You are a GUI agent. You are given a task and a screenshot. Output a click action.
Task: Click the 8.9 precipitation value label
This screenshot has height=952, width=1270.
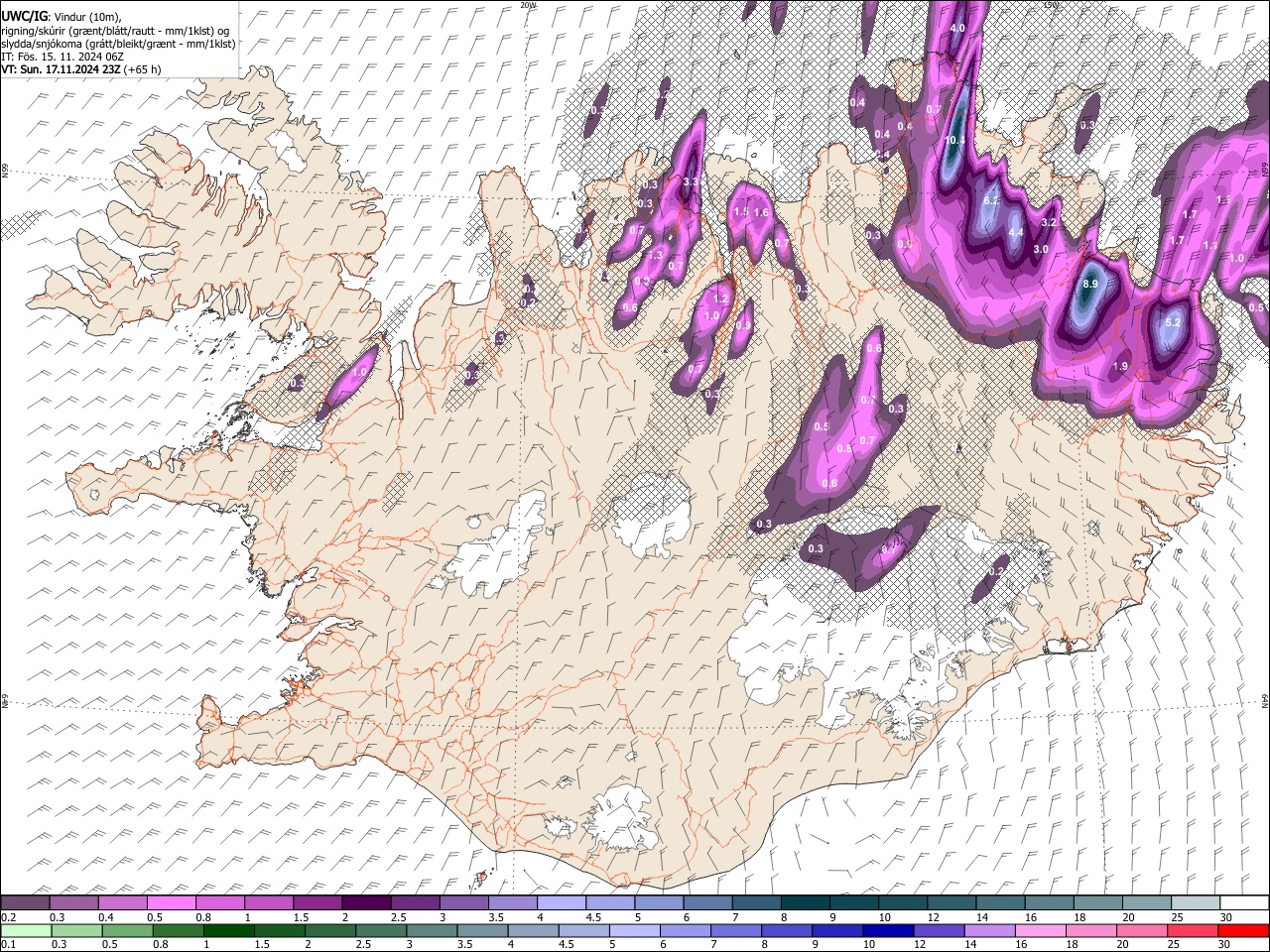pyautogui.click(x=1089, y=284)
